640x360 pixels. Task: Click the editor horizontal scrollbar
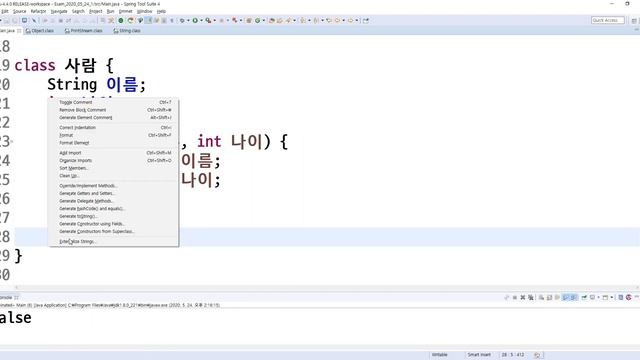(x=327, y=287)
